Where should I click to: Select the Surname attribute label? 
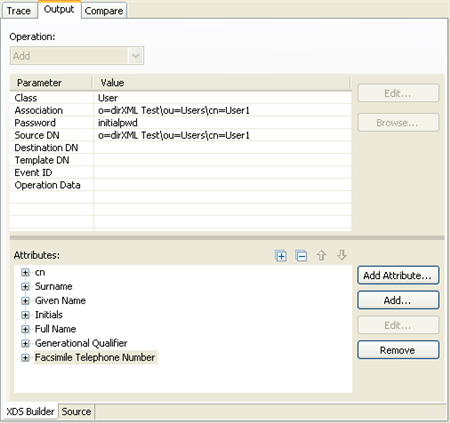[x=54, y=287]
